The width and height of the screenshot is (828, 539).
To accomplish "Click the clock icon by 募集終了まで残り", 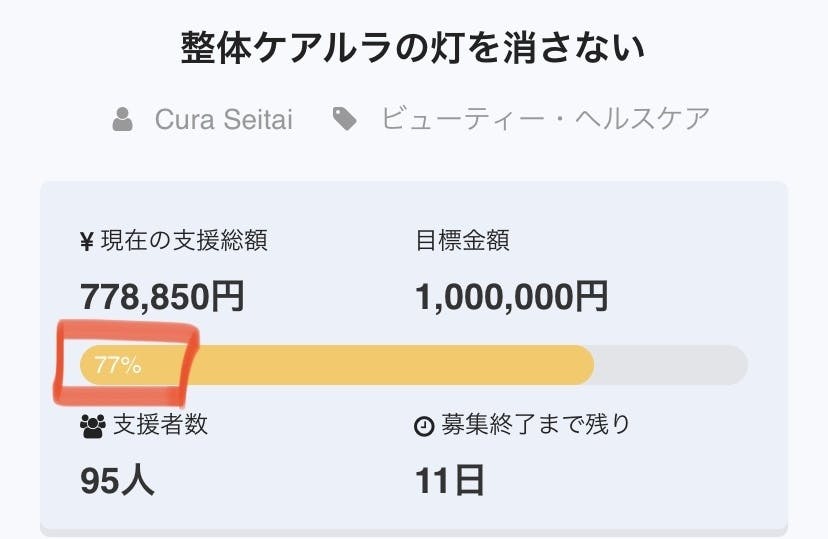I will (x=423, y=425).
